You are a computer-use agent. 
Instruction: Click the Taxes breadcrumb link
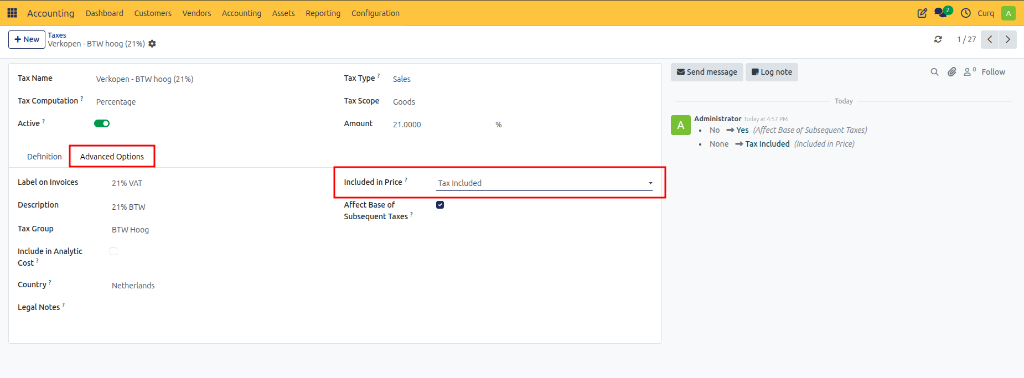coord(57,35)
